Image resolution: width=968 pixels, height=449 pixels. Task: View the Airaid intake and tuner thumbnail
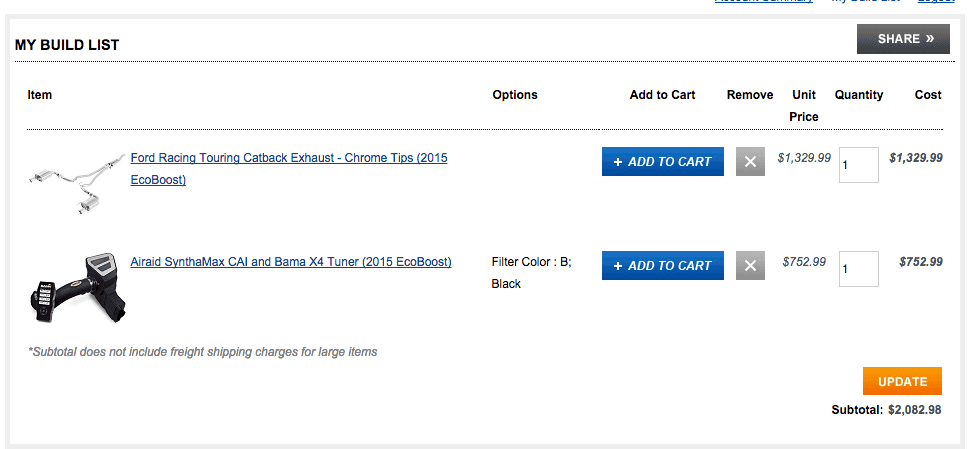(x=77, y=288)
